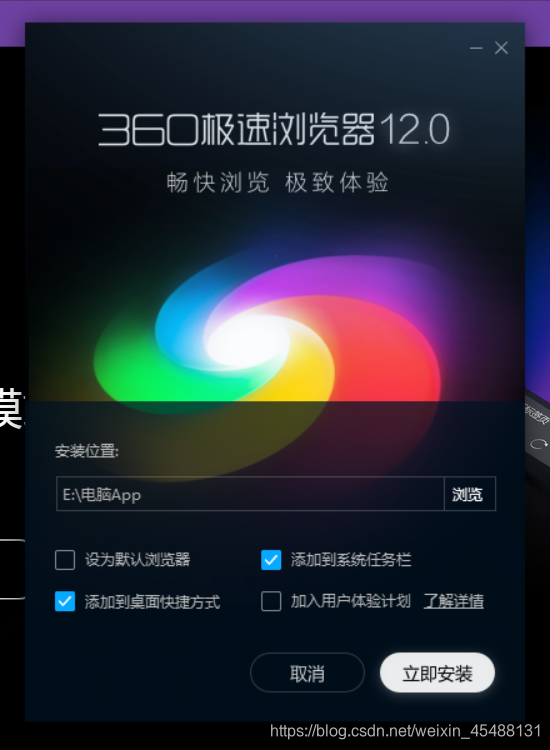This screenshot has width=550, height=750.
Task: Click the 畅快浏览 极致体验 slogan text
Action: pos(277,183)
